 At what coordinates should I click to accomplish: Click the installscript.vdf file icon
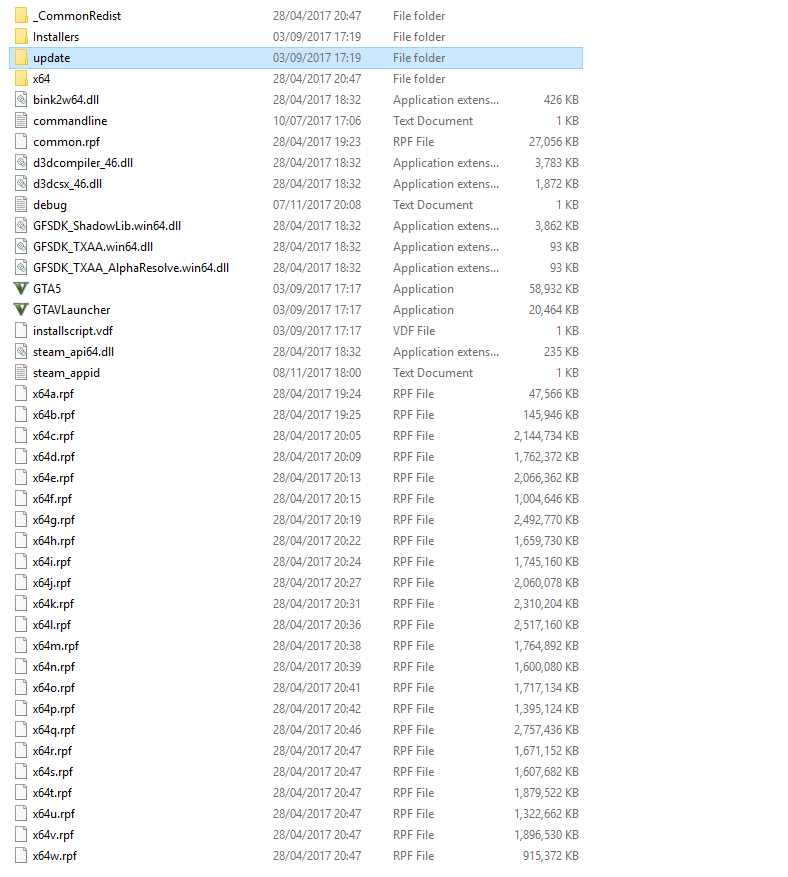point(21,331)
